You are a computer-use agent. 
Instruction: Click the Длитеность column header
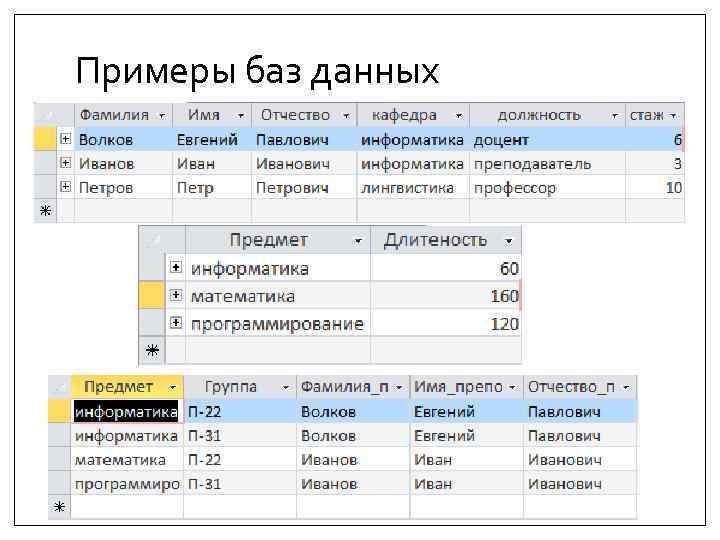click(x=445, y=240)
